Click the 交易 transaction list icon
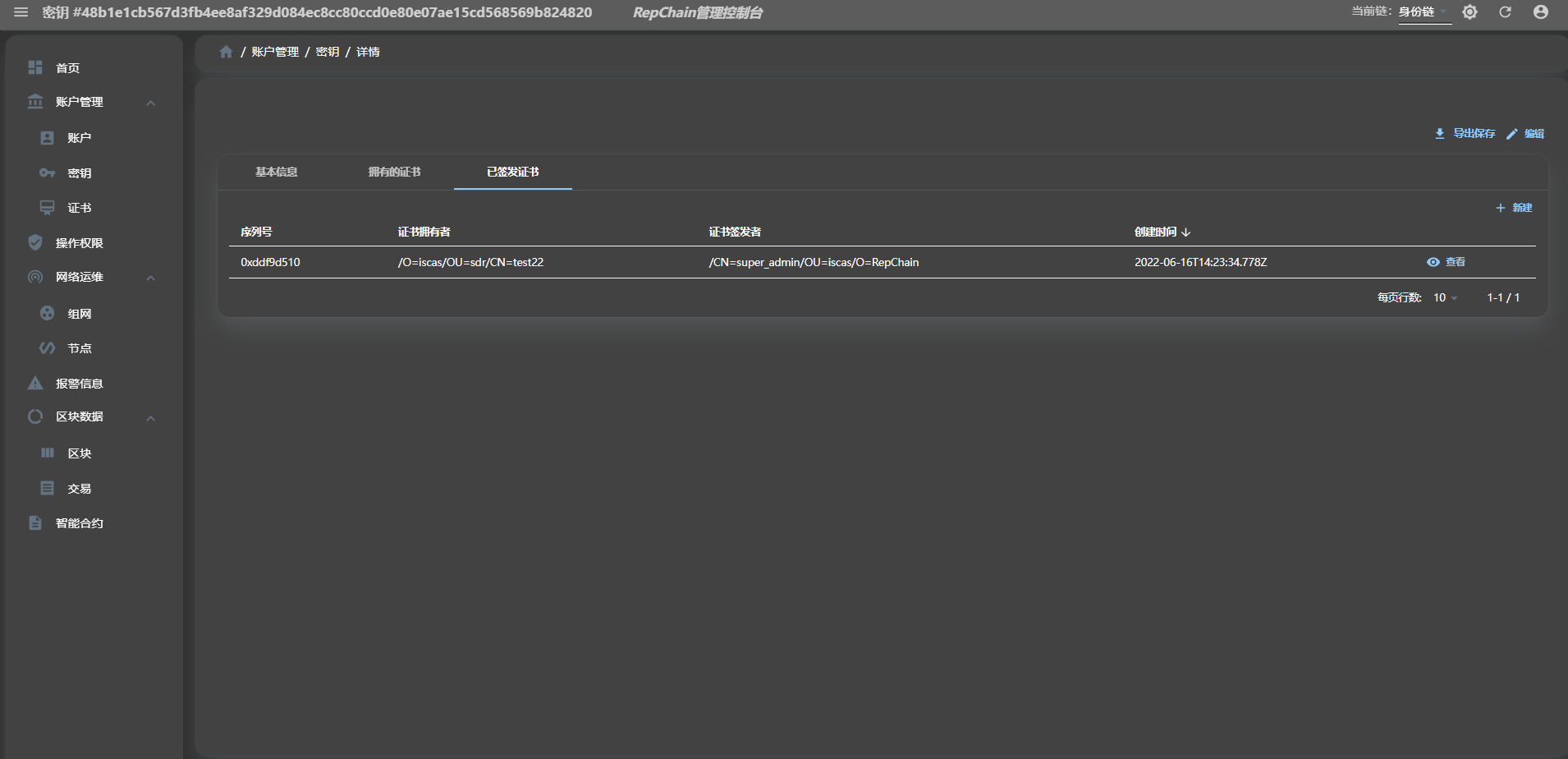This screenshot has width=1568, height=759. pos(48,488)
